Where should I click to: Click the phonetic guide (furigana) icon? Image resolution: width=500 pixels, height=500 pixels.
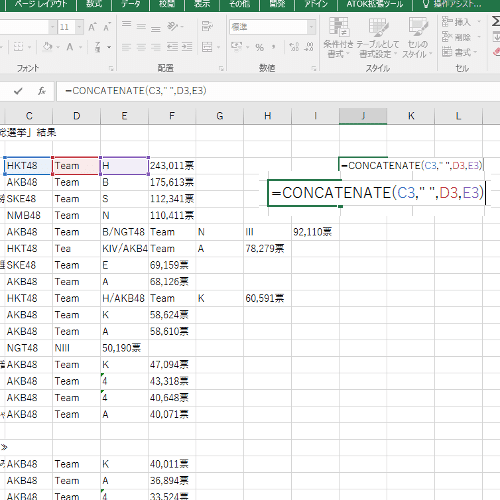pos(98,47)
